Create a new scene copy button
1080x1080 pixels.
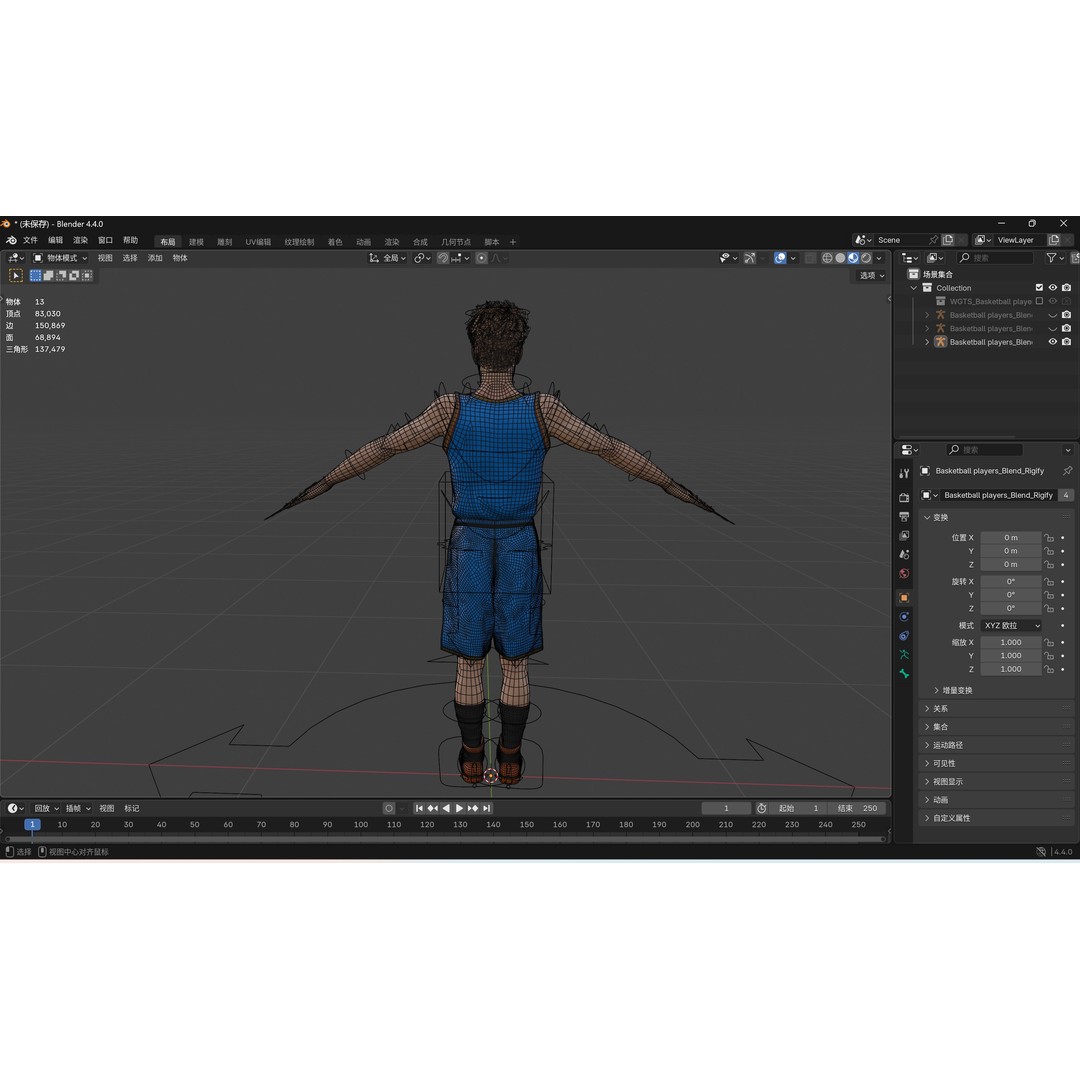948,240
